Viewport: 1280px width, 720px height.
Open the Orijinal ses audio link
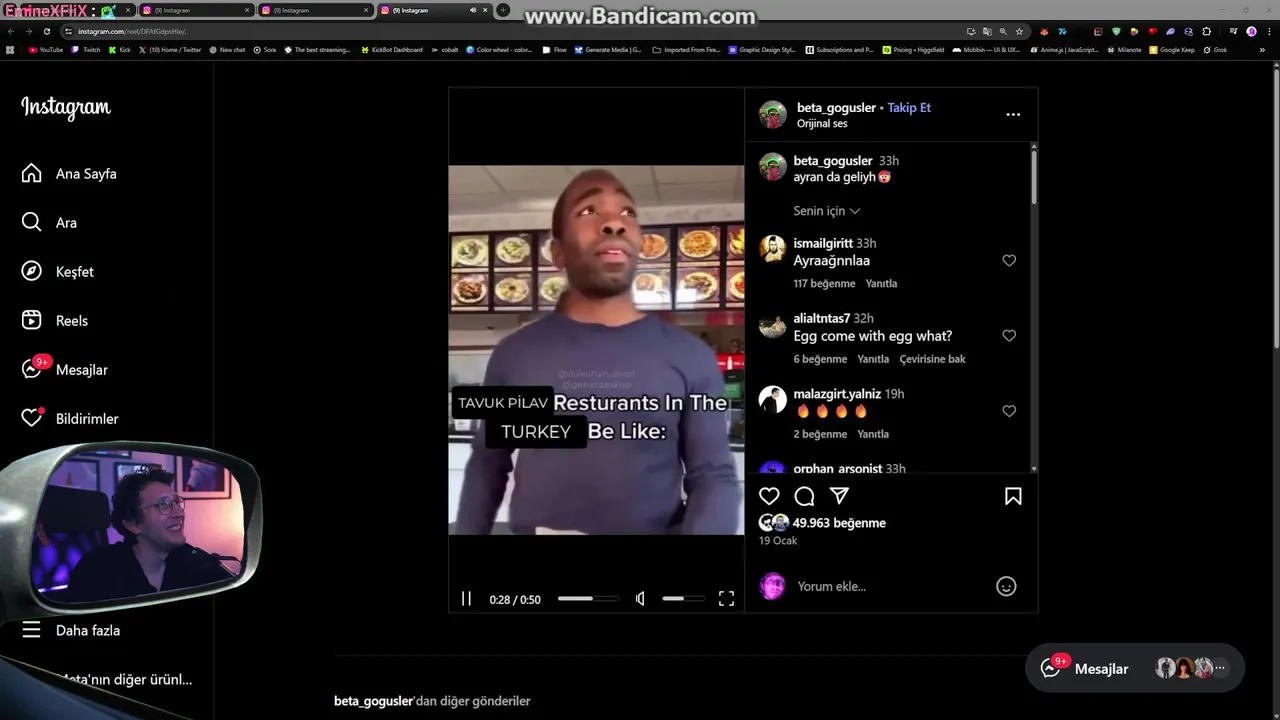[x=822, y=124]
